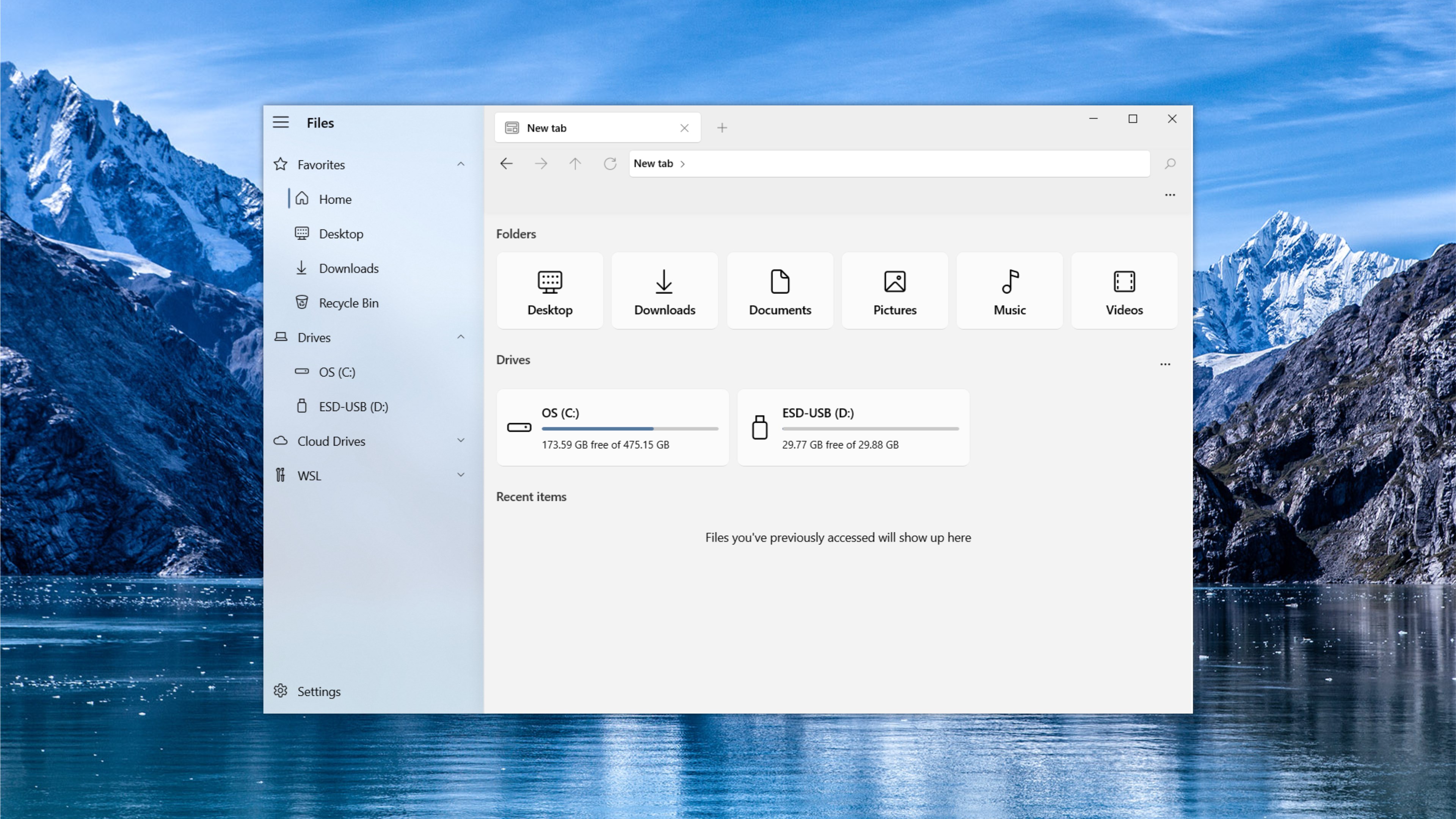The image size is (1456, 819).
Task: Expand the Cloud Drives section
Action: point(461,440)
